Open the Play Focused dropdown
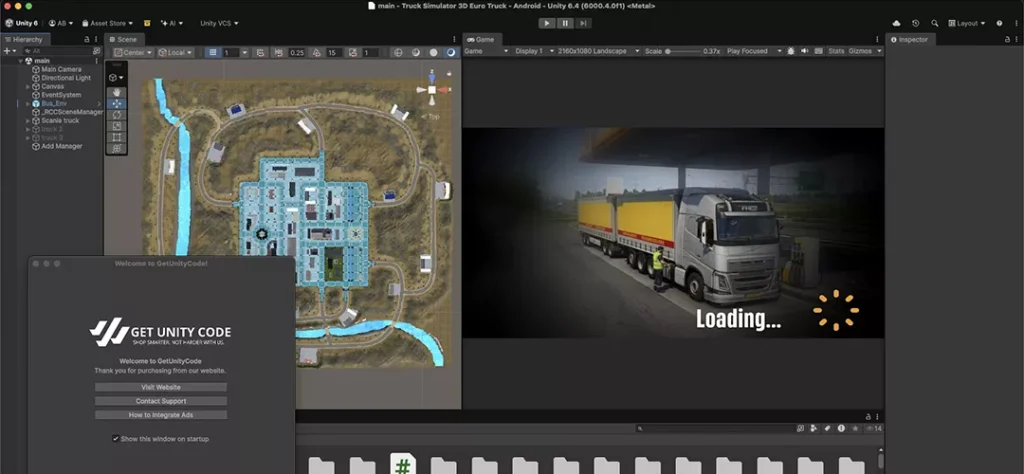The width and height of the screenshot is (1024, 474). 753,51
